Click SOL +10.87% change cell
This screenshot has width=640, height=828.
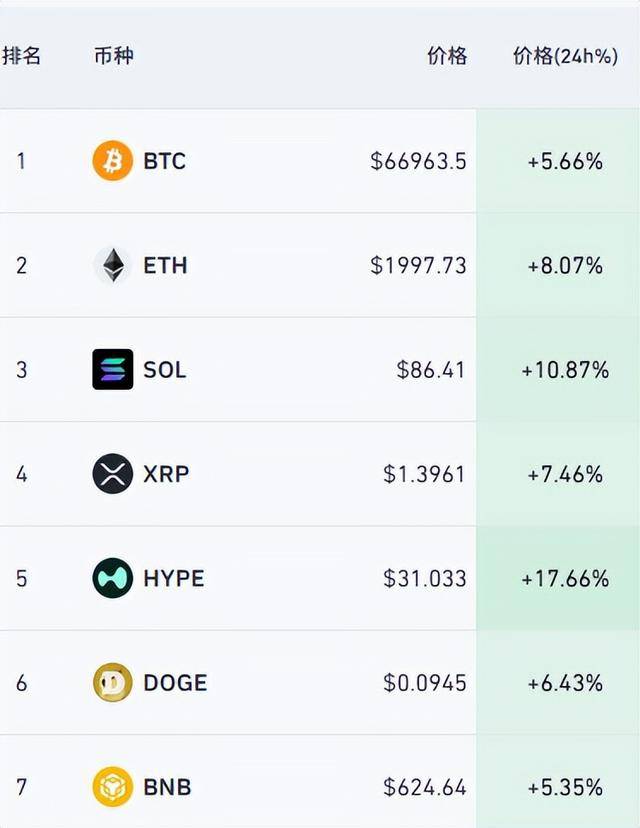pos(565,370)
